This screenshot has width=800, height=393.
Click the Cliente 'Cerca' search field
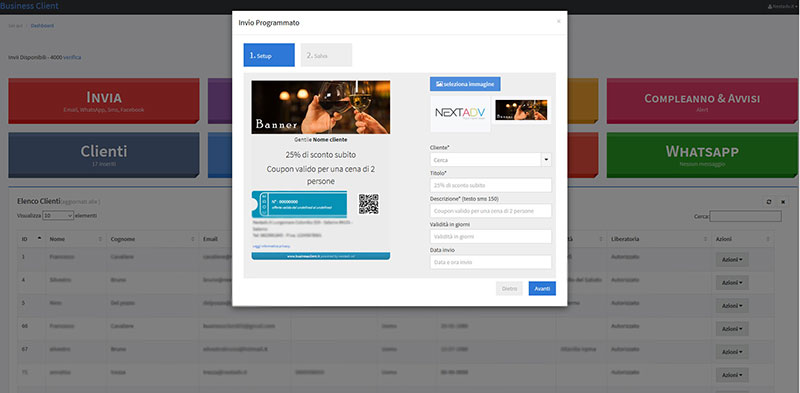[x=485, y=160]
